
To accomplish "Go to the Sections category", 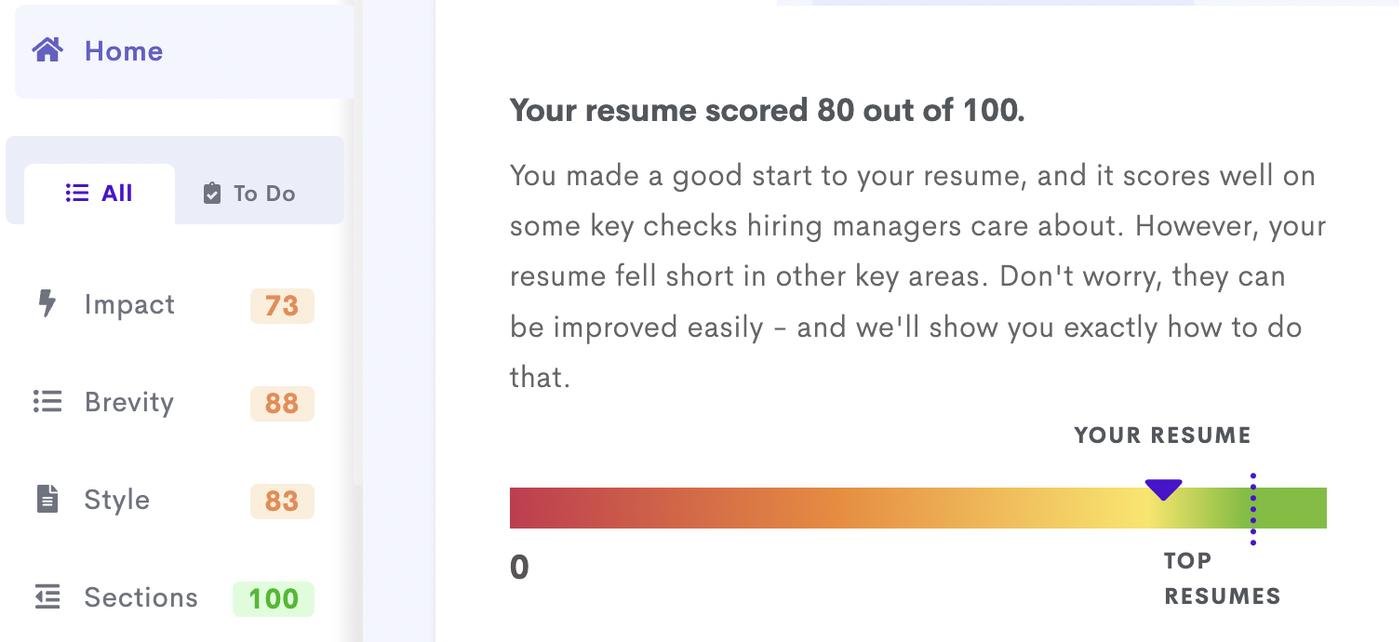I will coord(141,597).
